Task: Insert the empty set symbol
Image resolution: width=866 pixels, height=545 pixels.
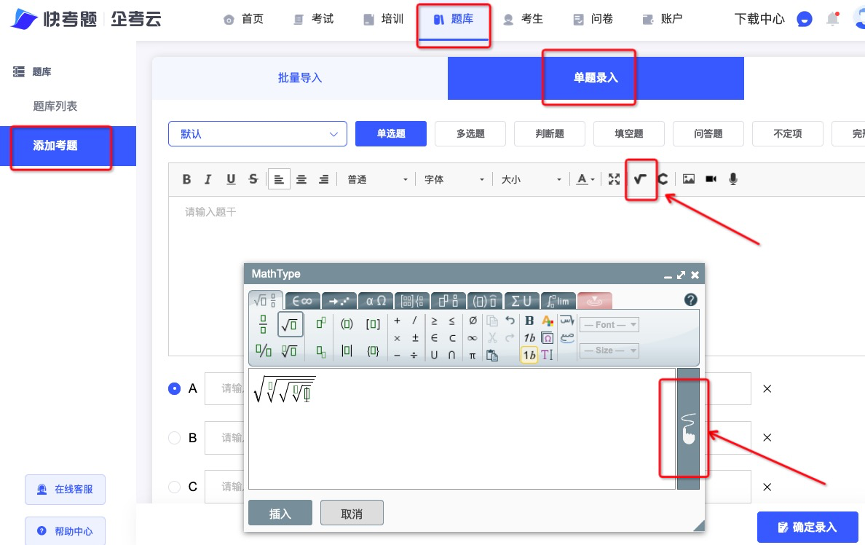Action: coord(473,320)
